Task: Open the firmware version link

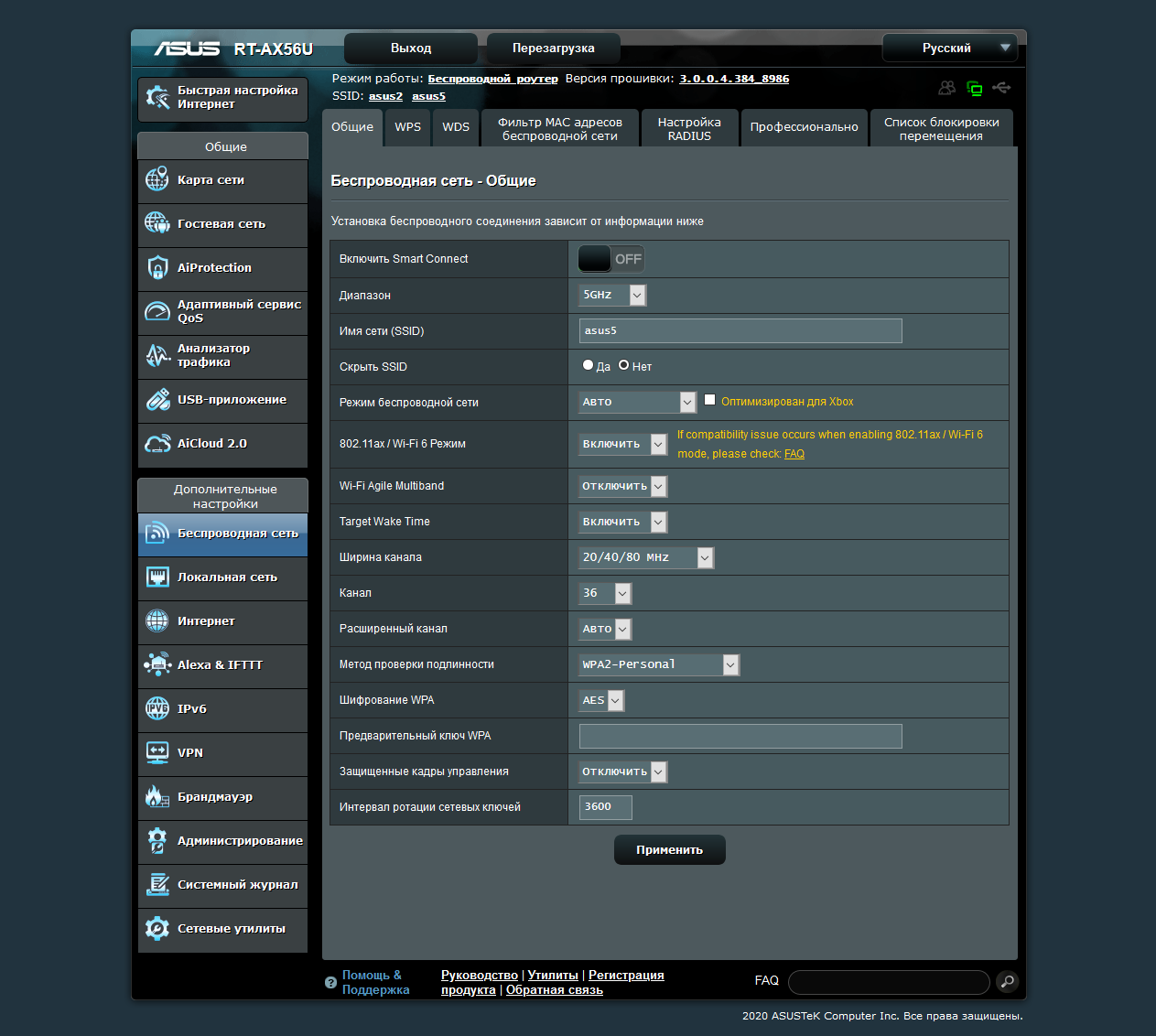Action: pyautogui.click(x=734, y=79)
